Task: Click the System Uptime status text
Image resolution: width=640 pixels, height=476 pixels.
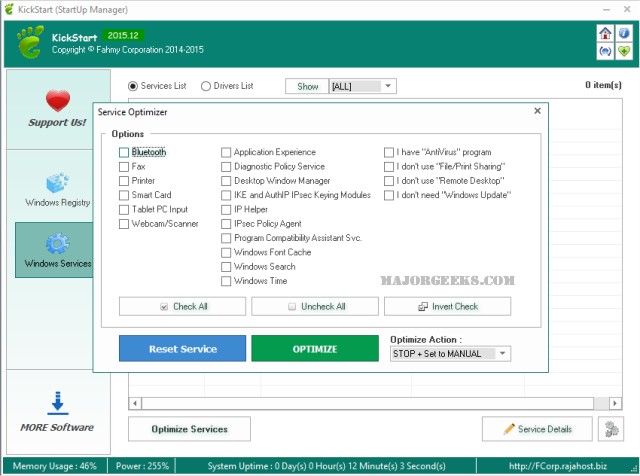Action: (x=326, y=466)
